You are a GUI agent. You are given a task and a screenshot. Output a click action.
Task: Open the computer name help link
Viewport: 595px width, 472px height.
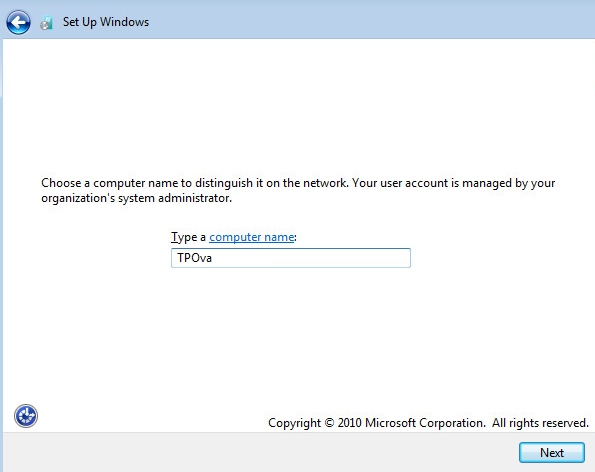[252, 237]
